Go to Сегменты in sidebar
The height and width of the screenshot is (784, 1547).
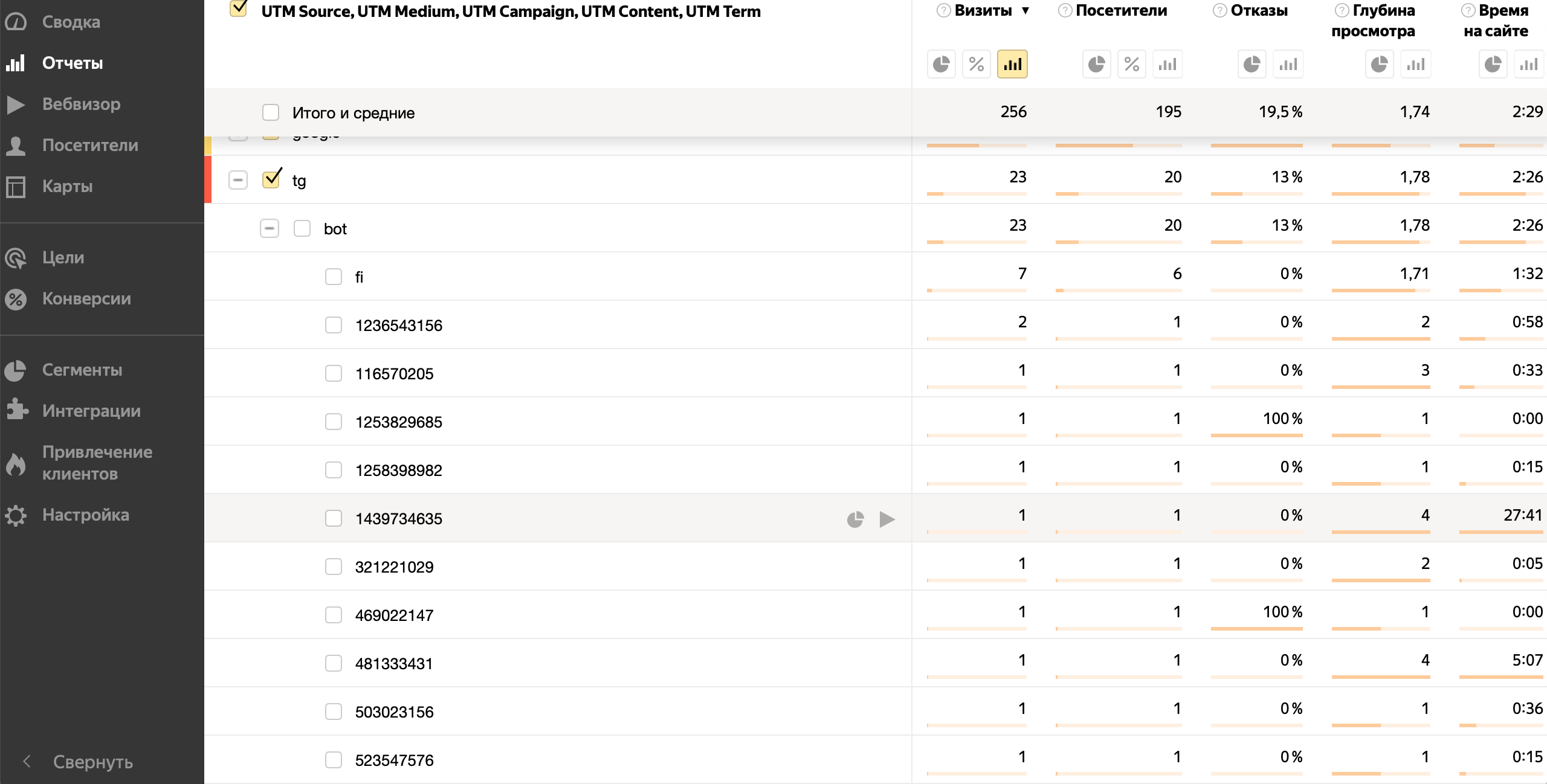(82, 370)
